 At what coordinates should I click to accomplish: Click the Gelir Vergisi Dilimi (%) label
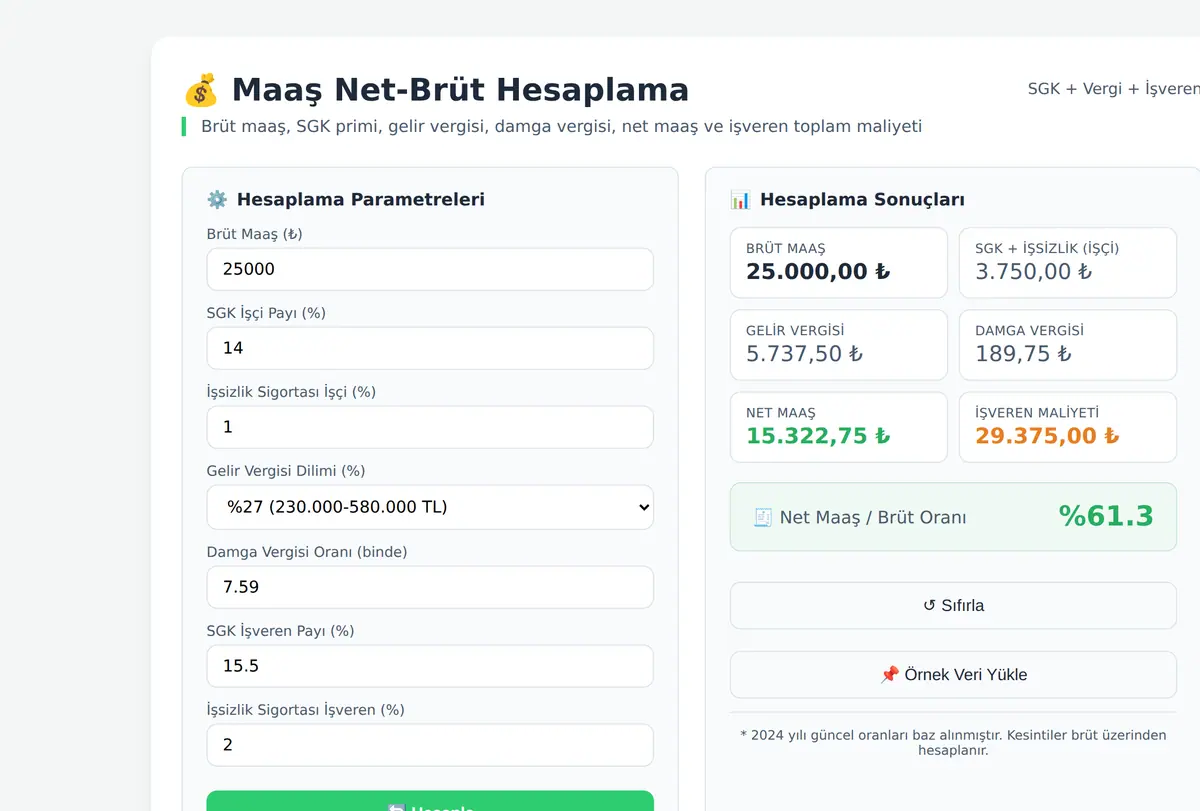pos(286,471)
